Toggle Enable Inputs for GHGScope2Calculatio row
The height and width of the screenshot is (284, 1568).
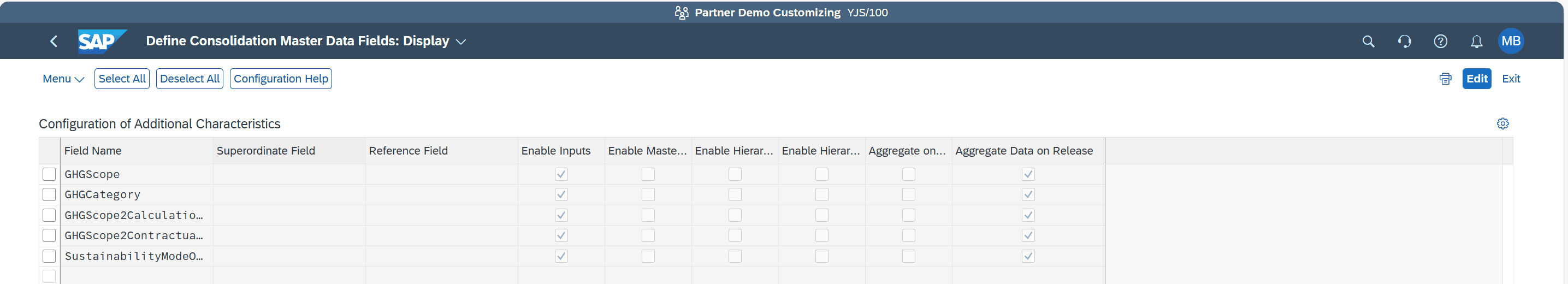click(560, 215)
